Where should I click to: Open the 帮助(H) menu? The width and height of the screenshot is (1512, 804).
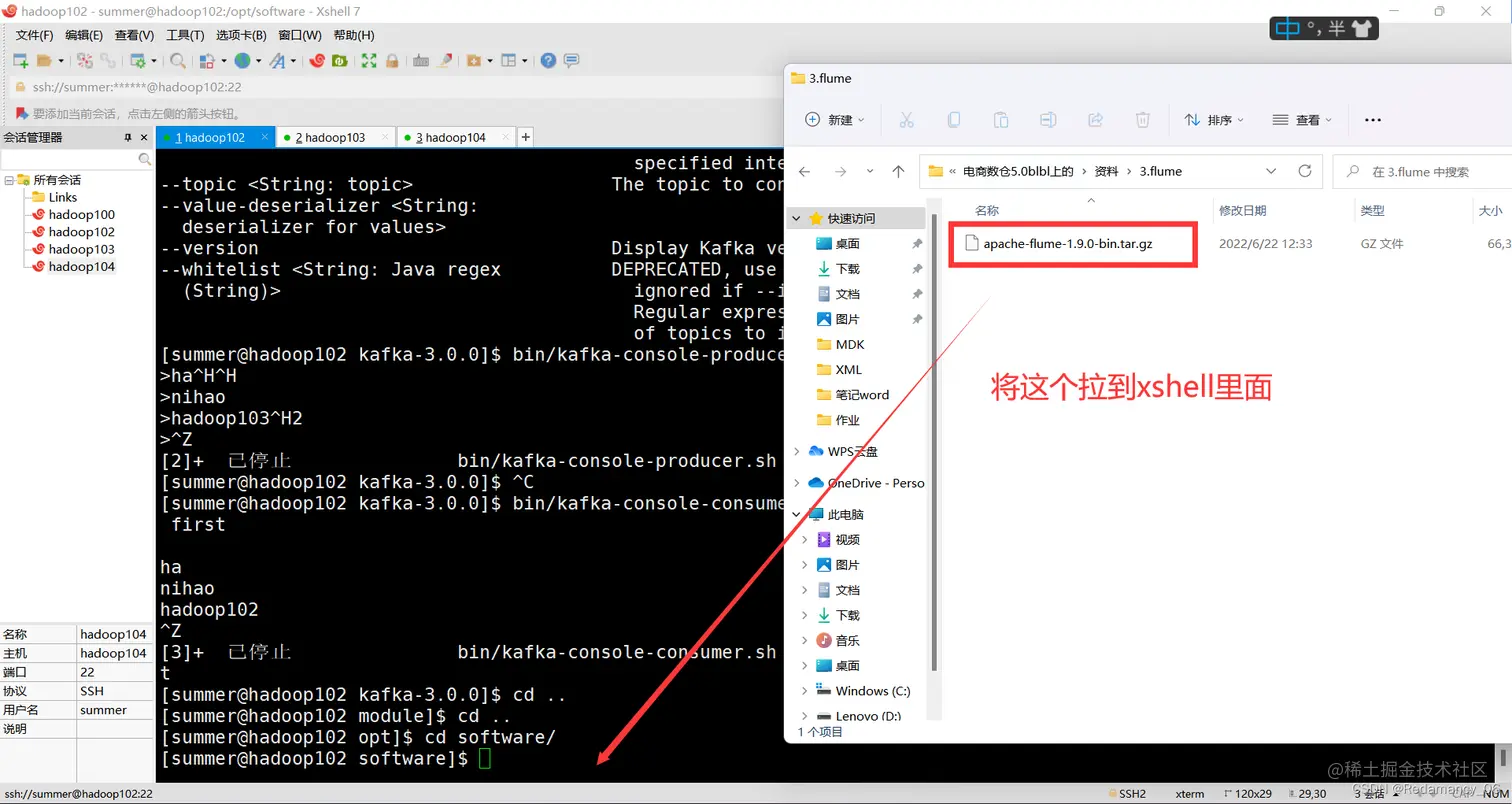tap(354, 35)
